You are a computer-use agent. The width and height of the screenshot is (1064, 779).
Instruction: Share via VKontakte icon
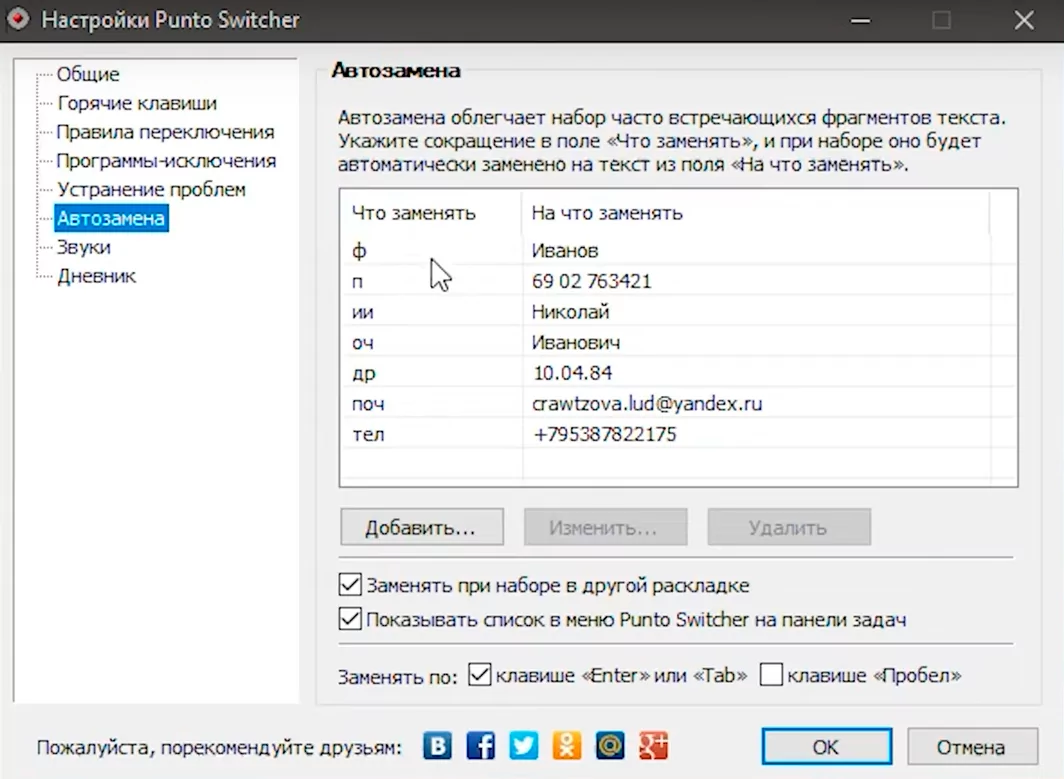tap(438, 746)
